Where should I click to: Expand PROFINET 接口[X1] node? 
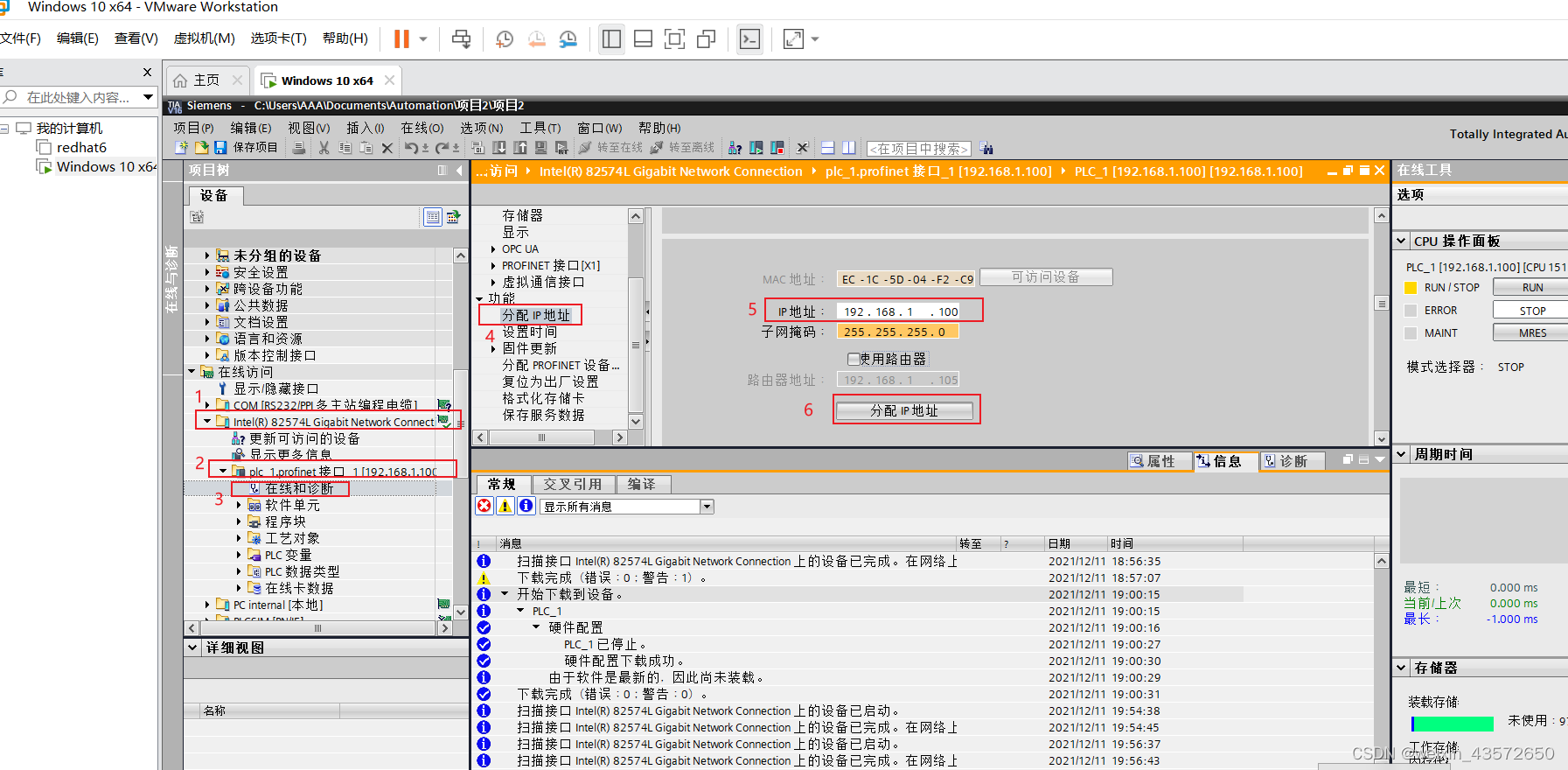click(493, 265)
